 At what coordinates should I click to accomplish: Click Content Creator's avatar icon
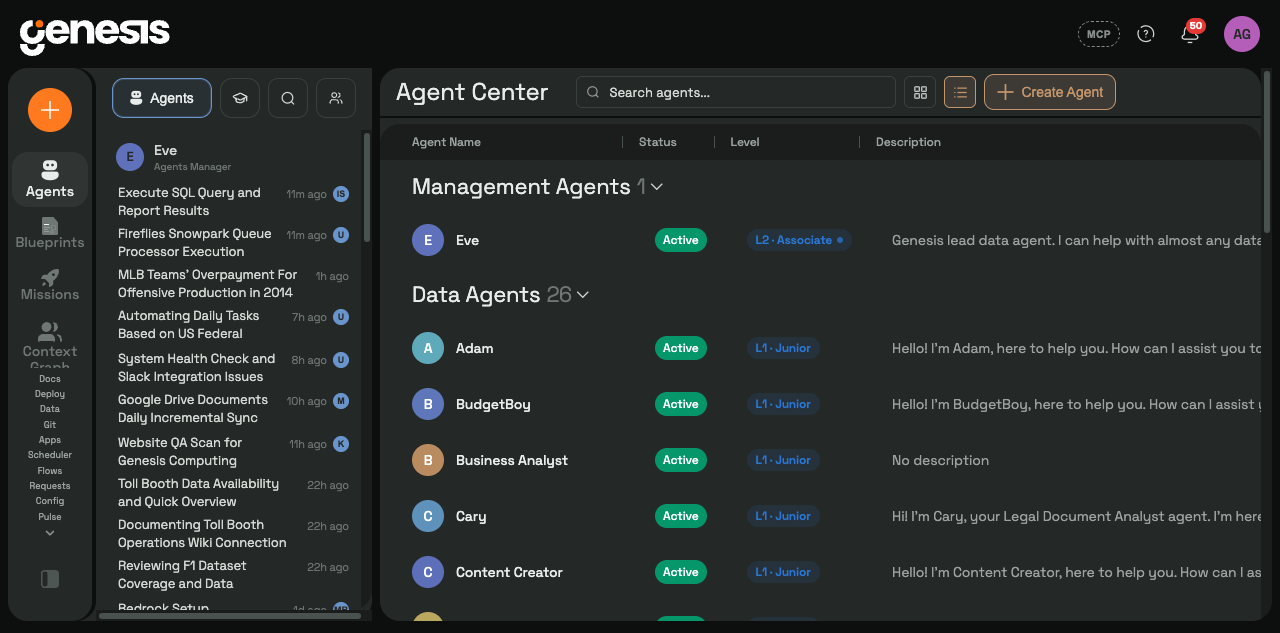[428, 572]
